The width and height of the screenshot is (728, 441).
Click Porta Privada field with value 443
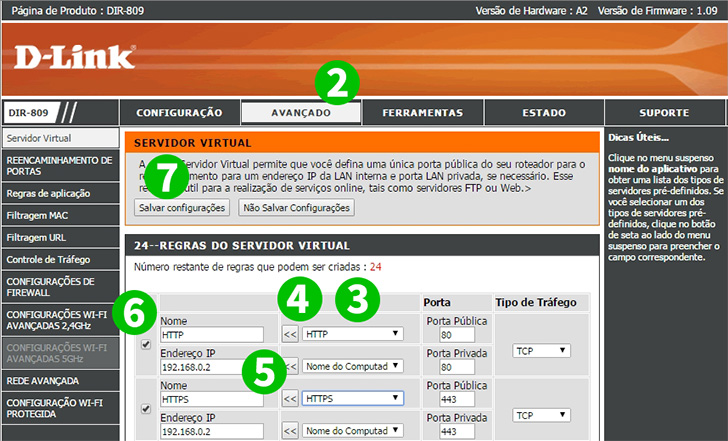click(456, 432)
